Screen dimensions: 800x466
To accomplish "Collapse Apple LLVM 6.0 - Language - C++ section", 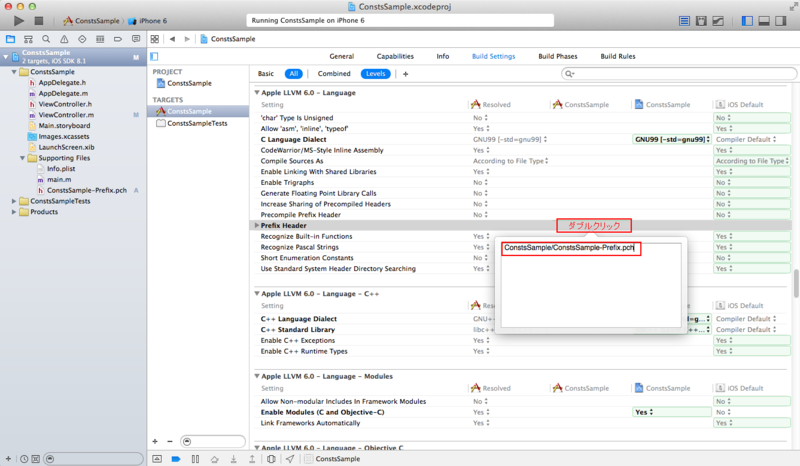I will point(257,294).
